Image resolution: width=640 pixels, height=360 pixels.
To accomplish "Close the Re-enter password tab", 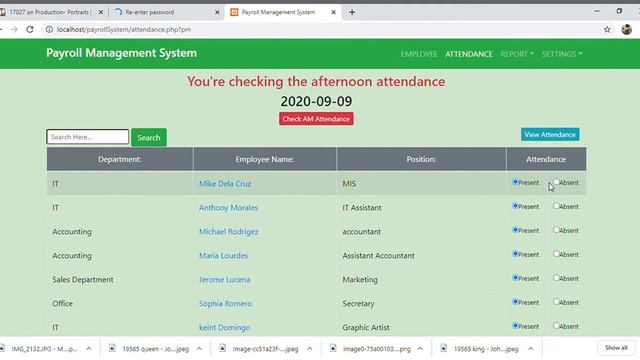I will 217,12.
